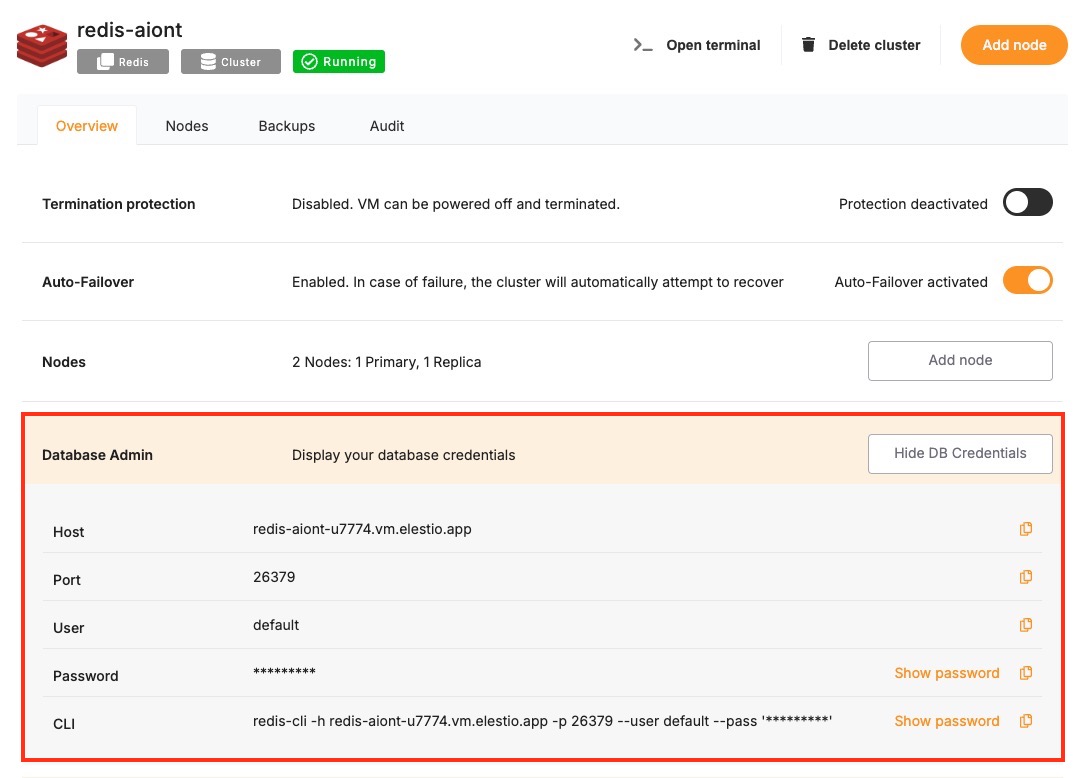Click the Redis cluster logo icon
Image resolution: width=1084 pixels, height=778 pixels.
(x=41, y=45)
